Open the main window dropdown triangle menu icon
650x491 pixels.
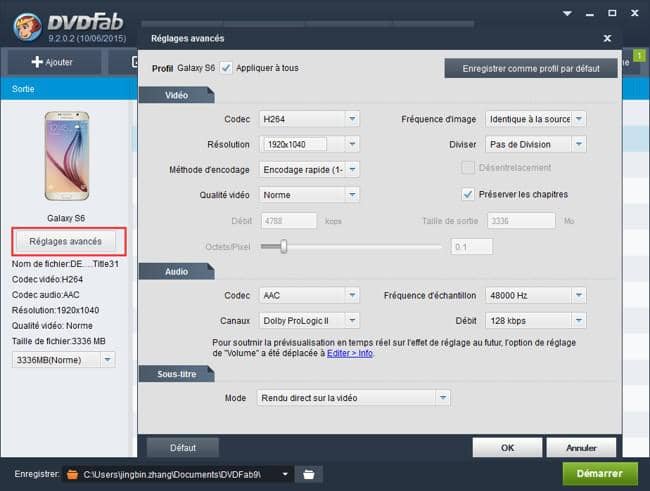click(x=567, y=13)
